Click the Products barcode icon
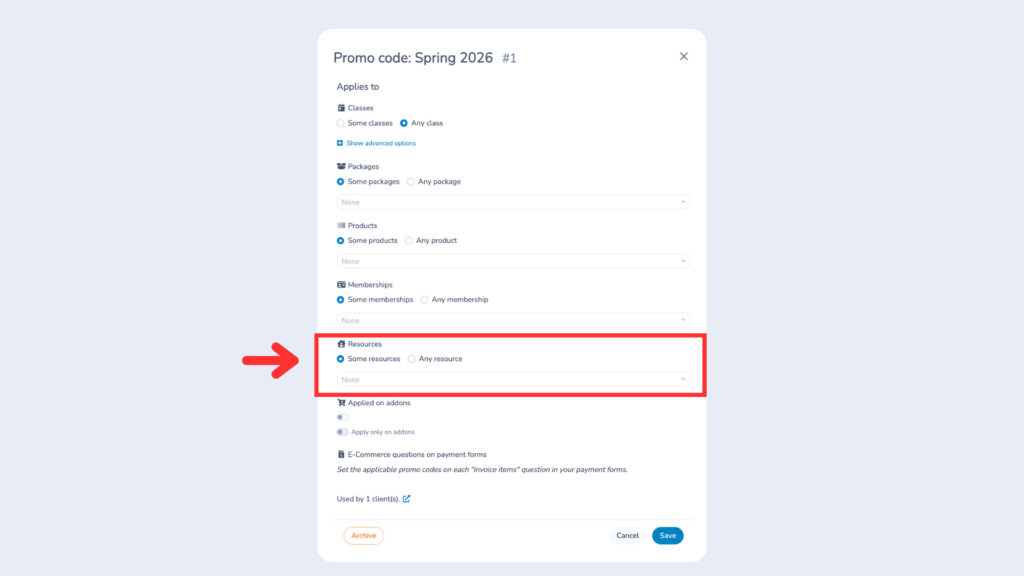The width and height of the screenshot is (1024, 576). [x=341, y=225]
